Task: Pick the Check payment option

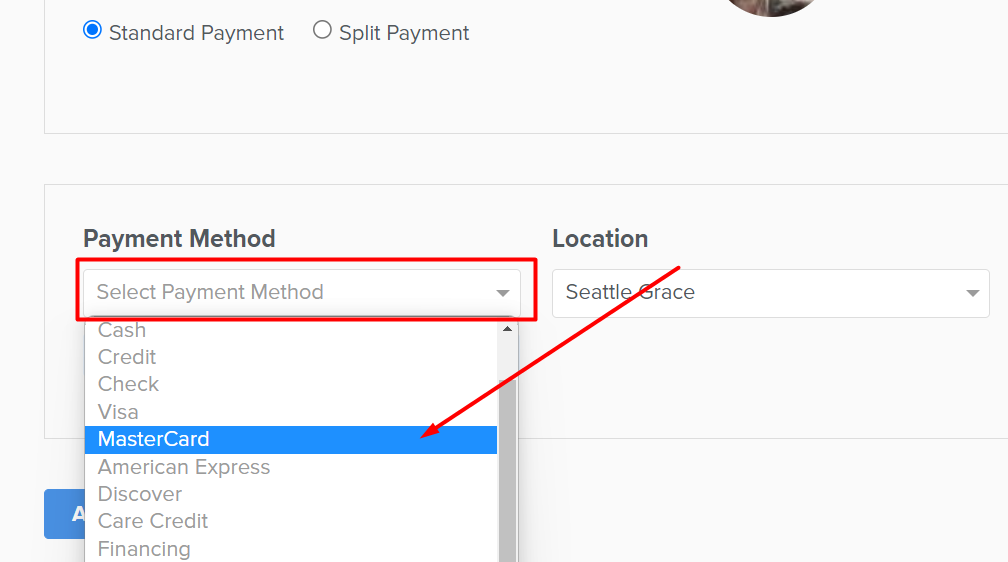Action: tap(291, 384)
